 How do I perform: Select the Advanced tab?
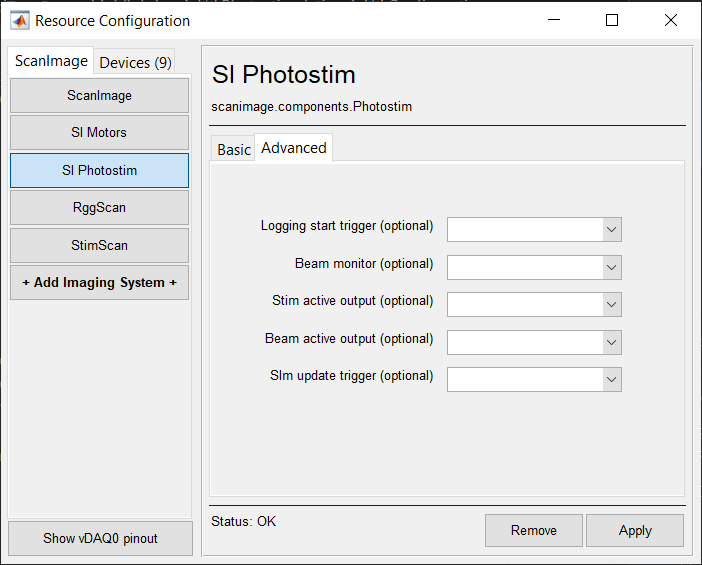point(294,148)
